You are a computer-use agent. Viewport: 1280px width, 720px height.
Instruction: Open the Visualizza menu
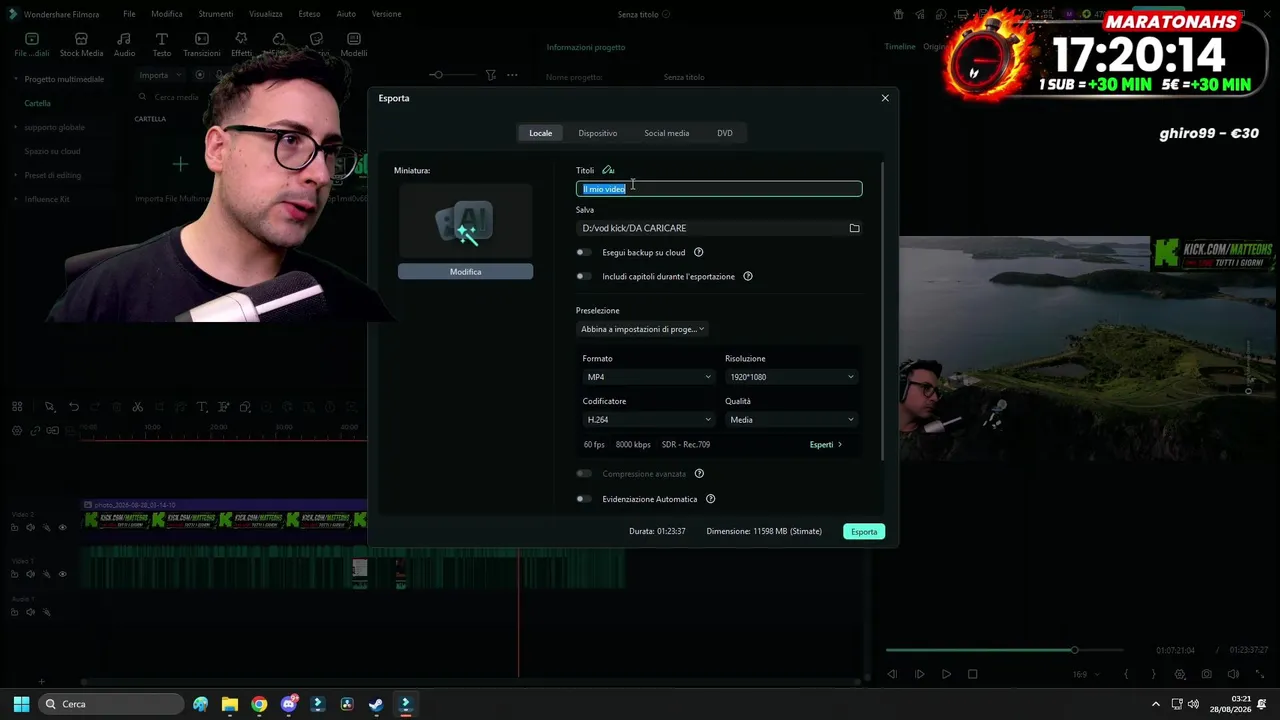266,14
